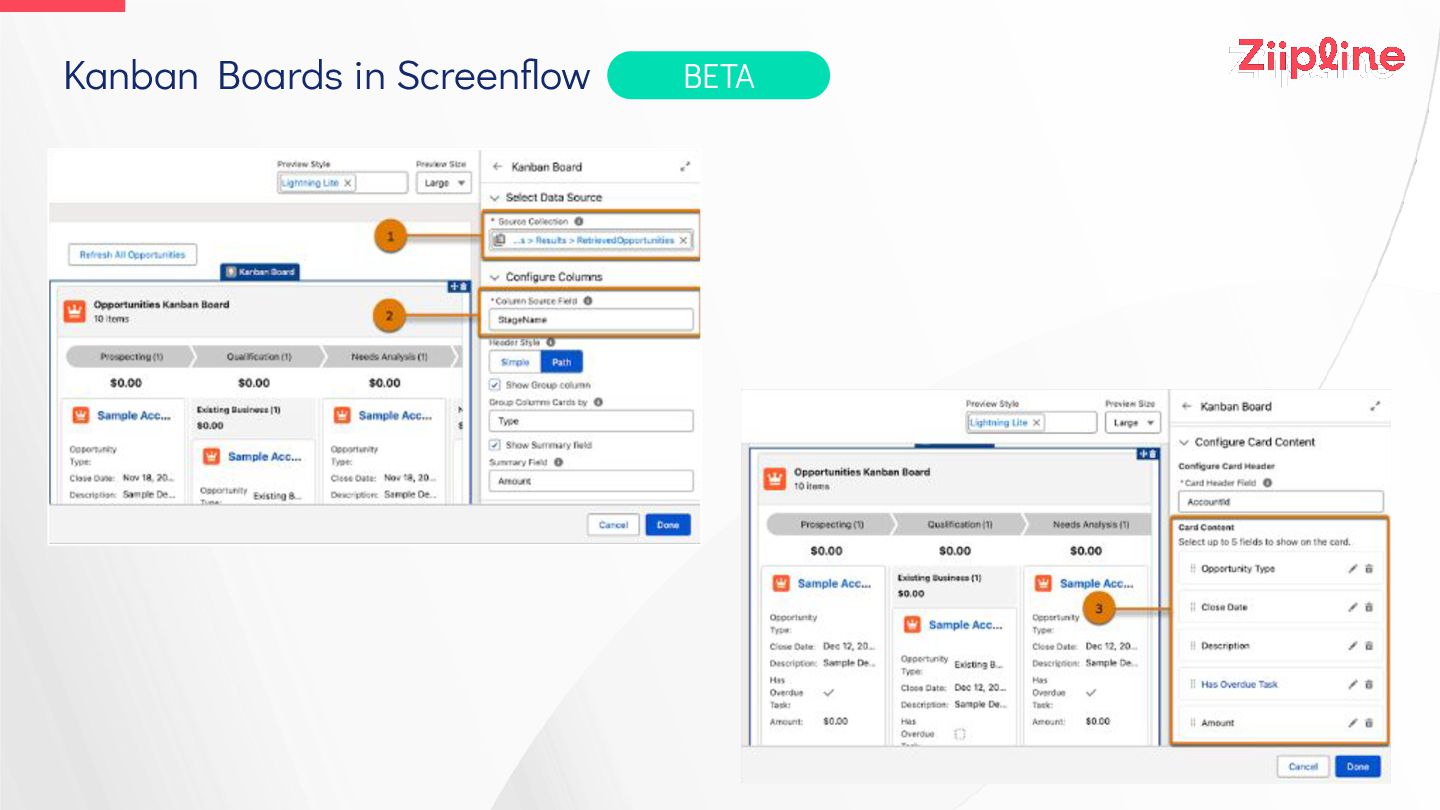The width and height of the screenshot is (1440, 810).
Task: Toggle the Show Group column checkbox
Action: (494, 385)
